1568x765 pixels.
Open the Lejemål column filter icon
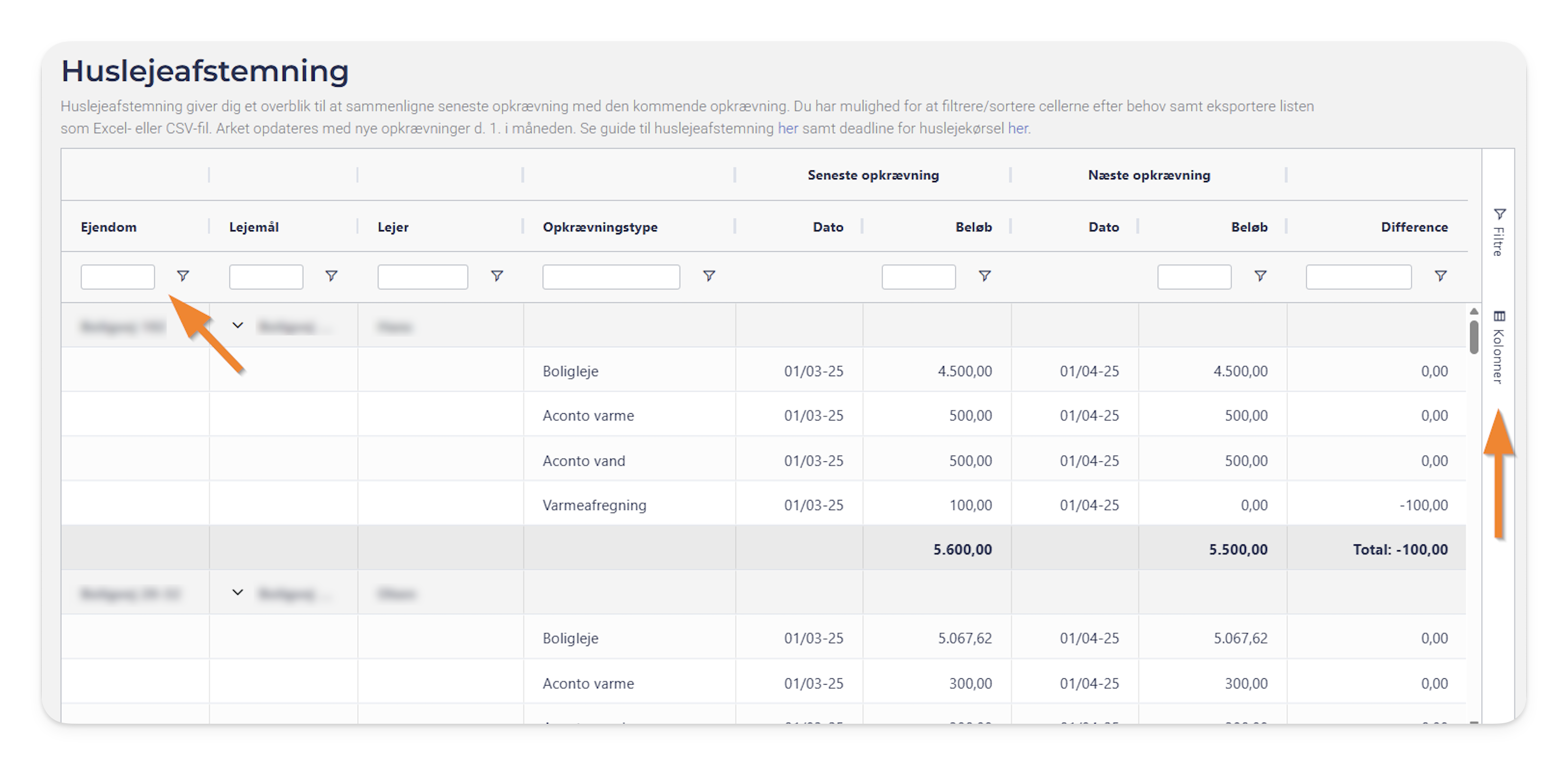click(331, 276)
